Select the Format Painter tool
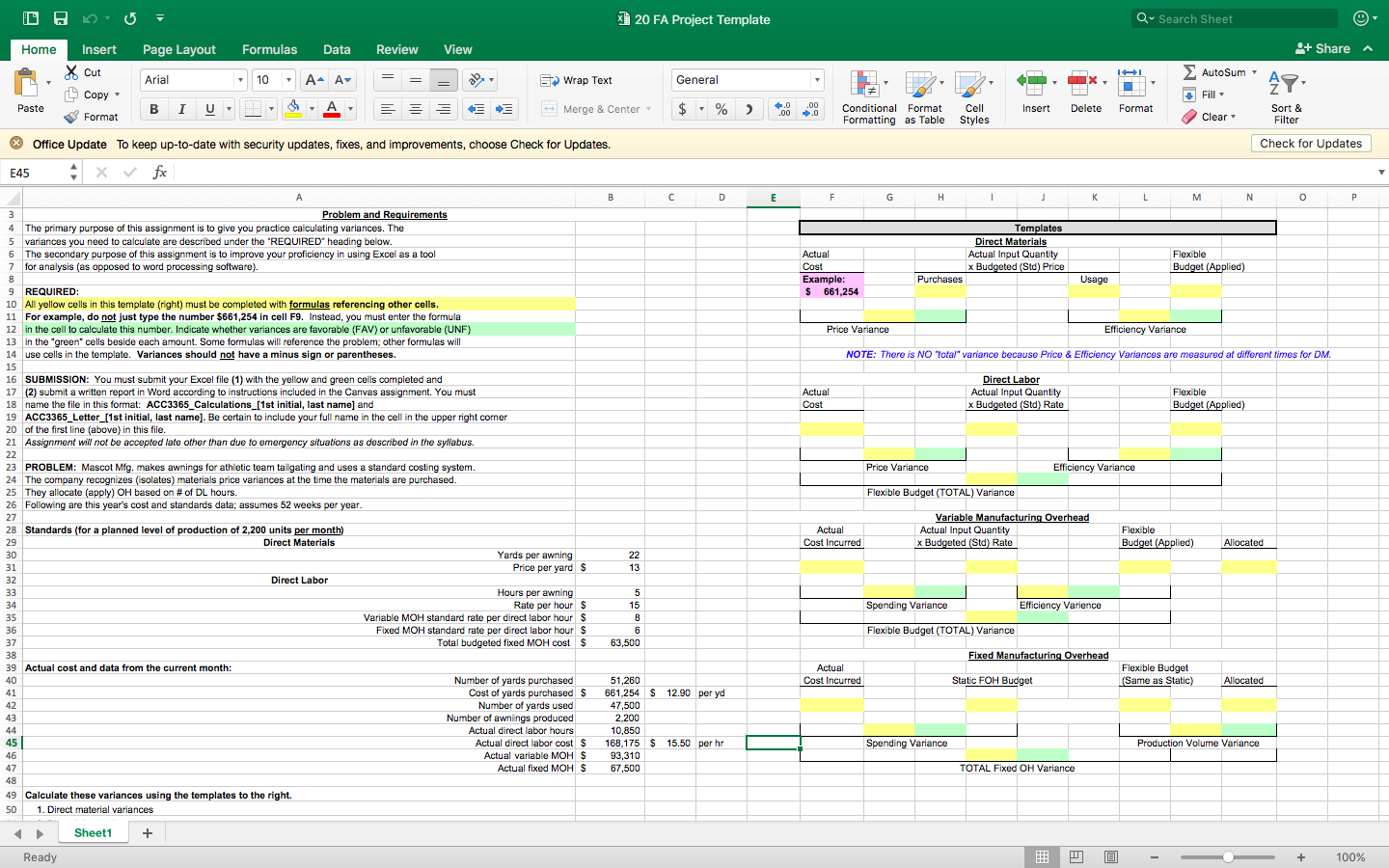This screenshot has width=1389, height=868. (93, 117)
